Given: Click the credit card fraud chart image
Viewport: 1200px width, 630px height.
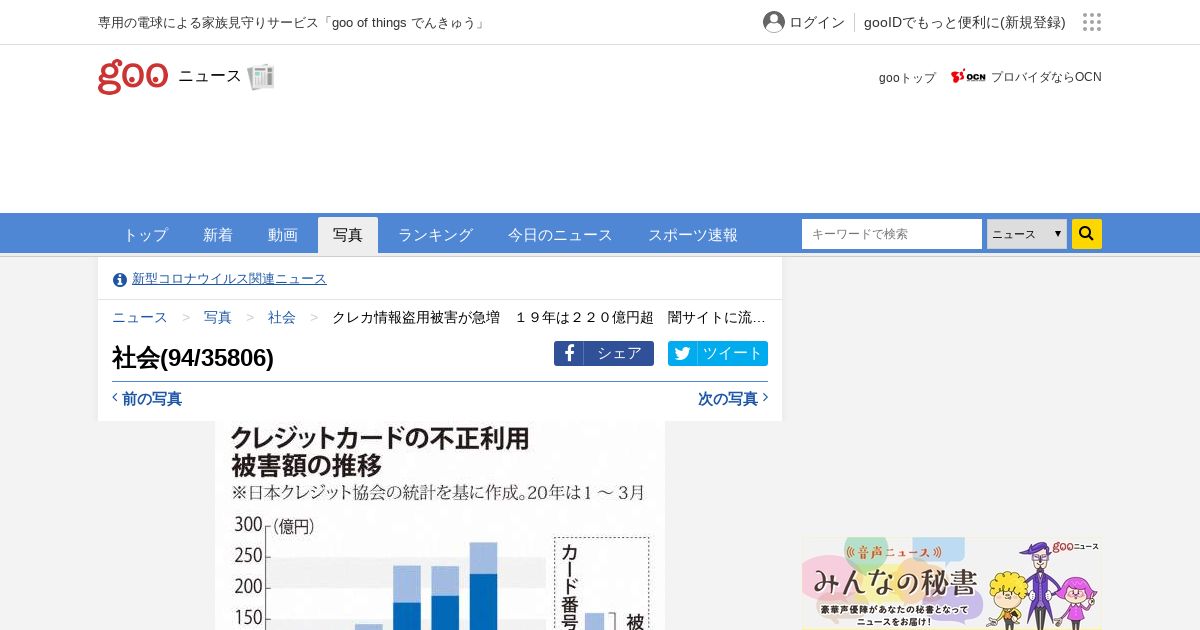Looking at the screenshot, I should coord(440,525).
